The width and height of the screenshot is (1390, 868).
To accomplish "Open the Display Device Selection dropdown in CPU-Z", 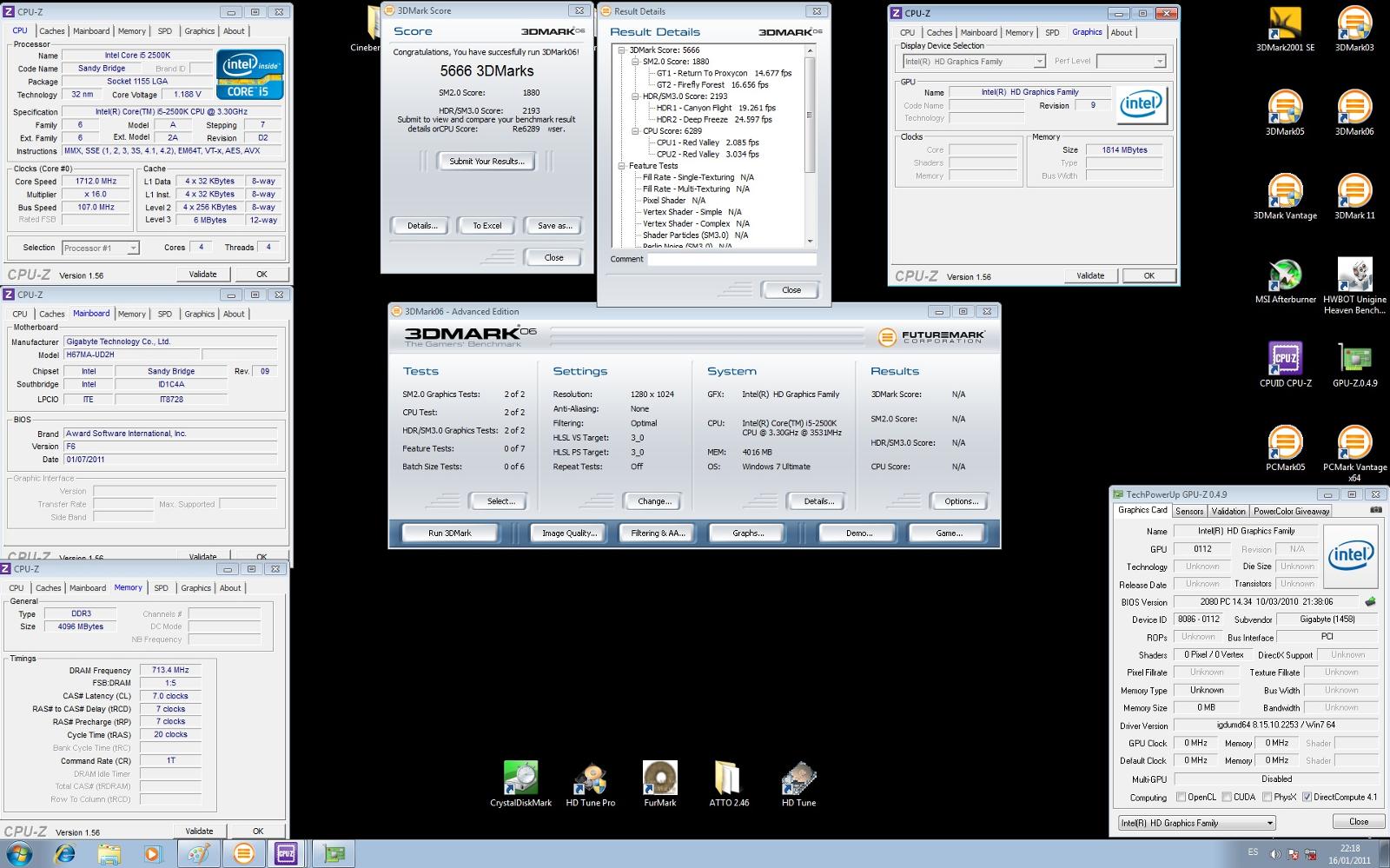I will tap(973, 61).
